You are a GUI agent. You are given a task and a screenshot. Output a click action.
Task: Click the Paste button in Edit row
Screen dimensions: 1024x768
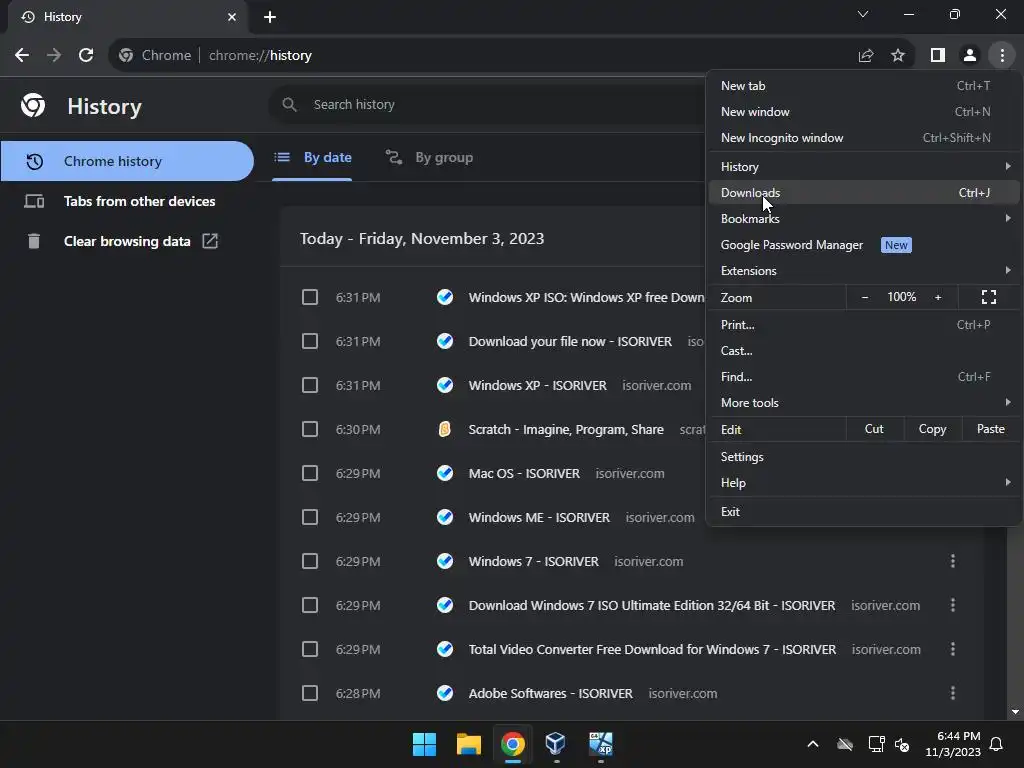pyautogui.click(x=991, y=429)
